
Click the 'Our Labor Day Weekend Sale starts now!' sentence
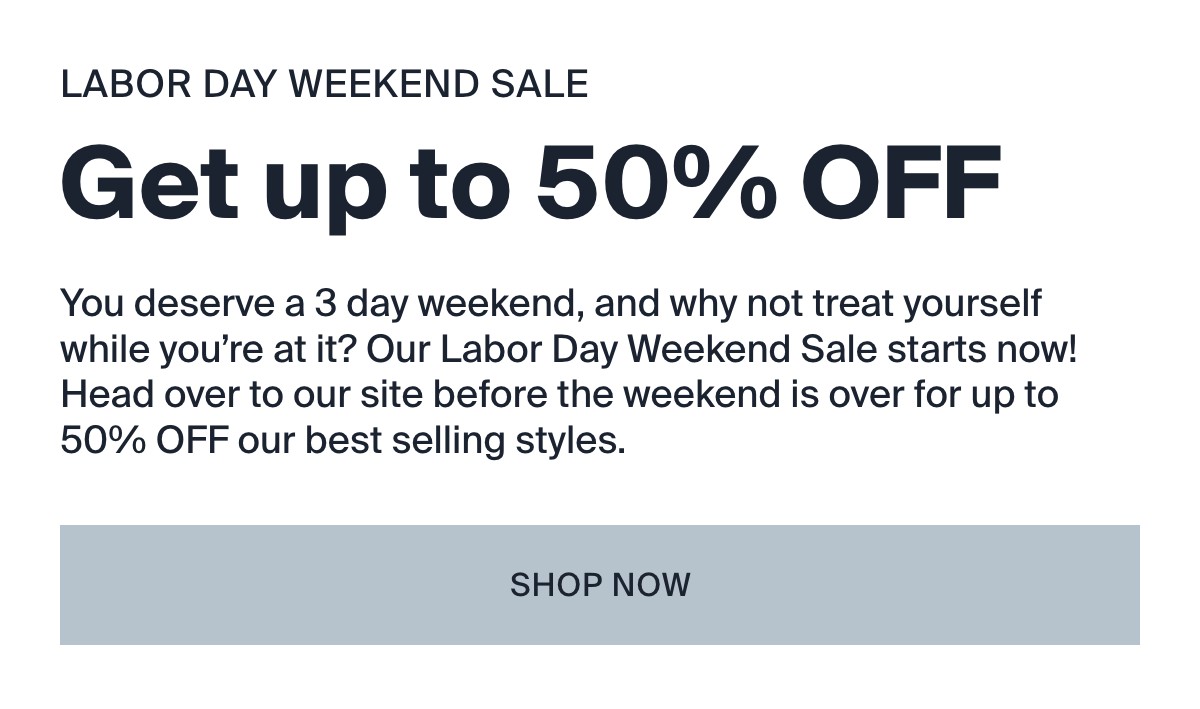point(723,349)
